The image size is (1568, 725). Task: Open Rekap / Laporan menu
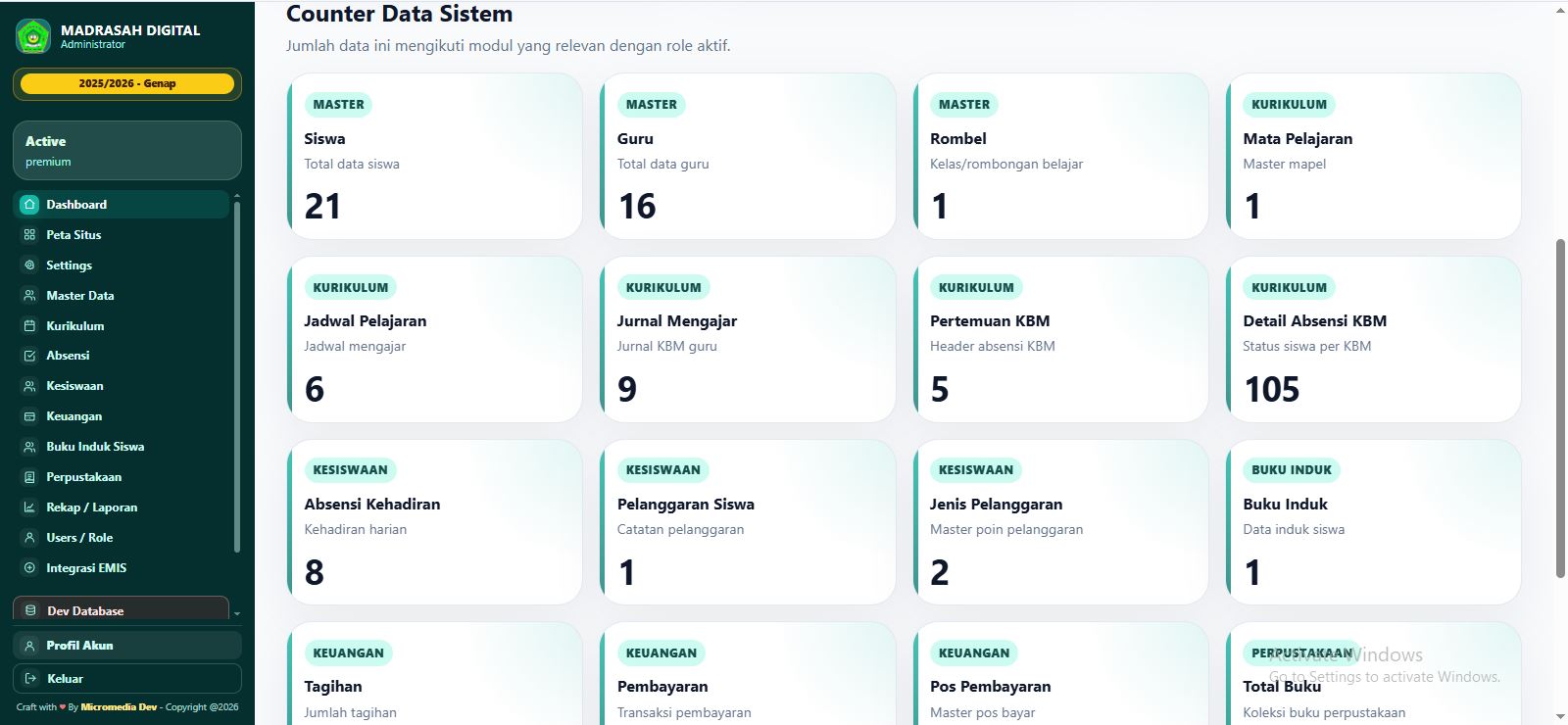pos(122,507)
